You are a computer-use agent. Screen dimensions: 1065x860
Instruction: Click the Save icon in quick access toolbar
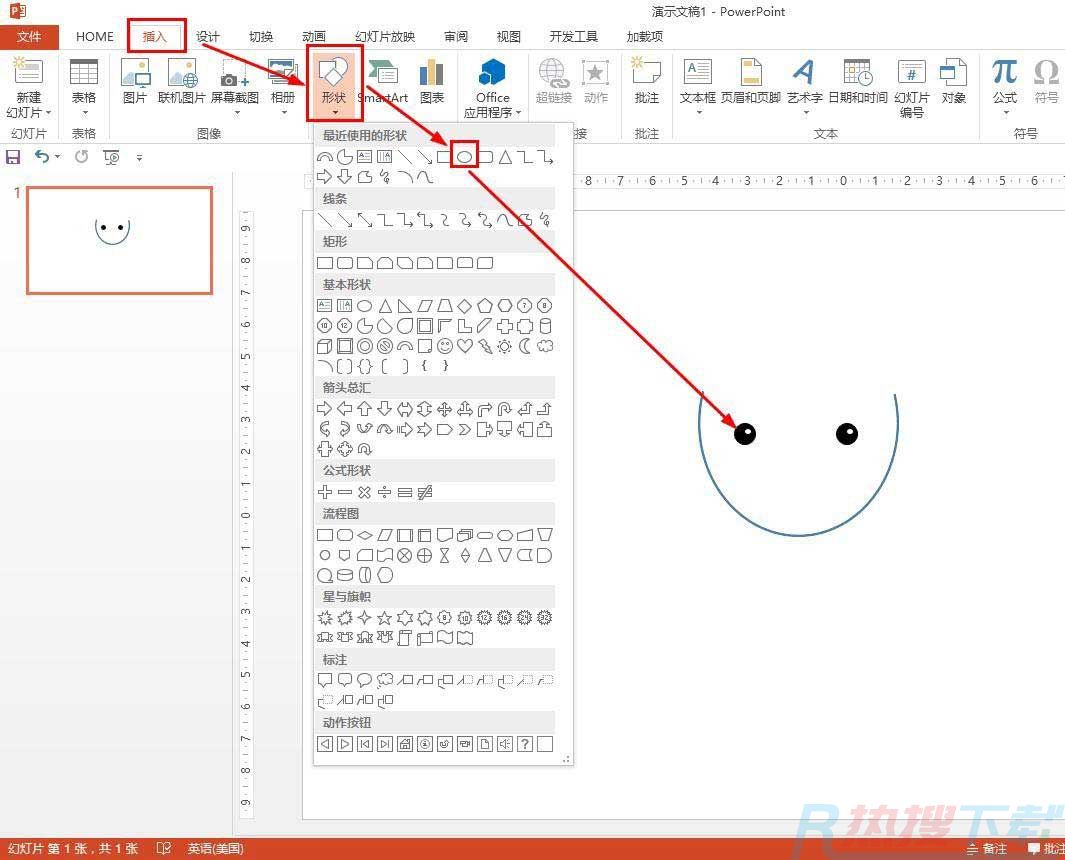[13, 157]
